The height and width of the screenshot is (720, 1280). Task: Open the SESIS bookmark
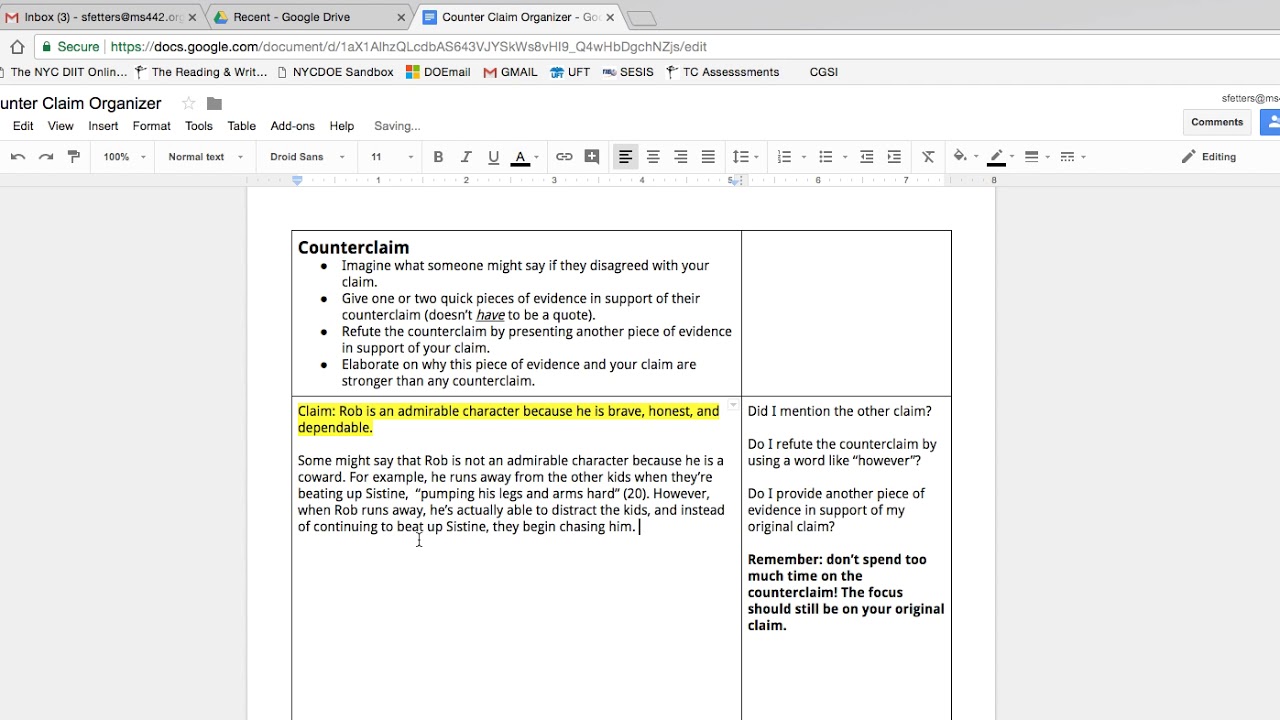tap(627, 72)
